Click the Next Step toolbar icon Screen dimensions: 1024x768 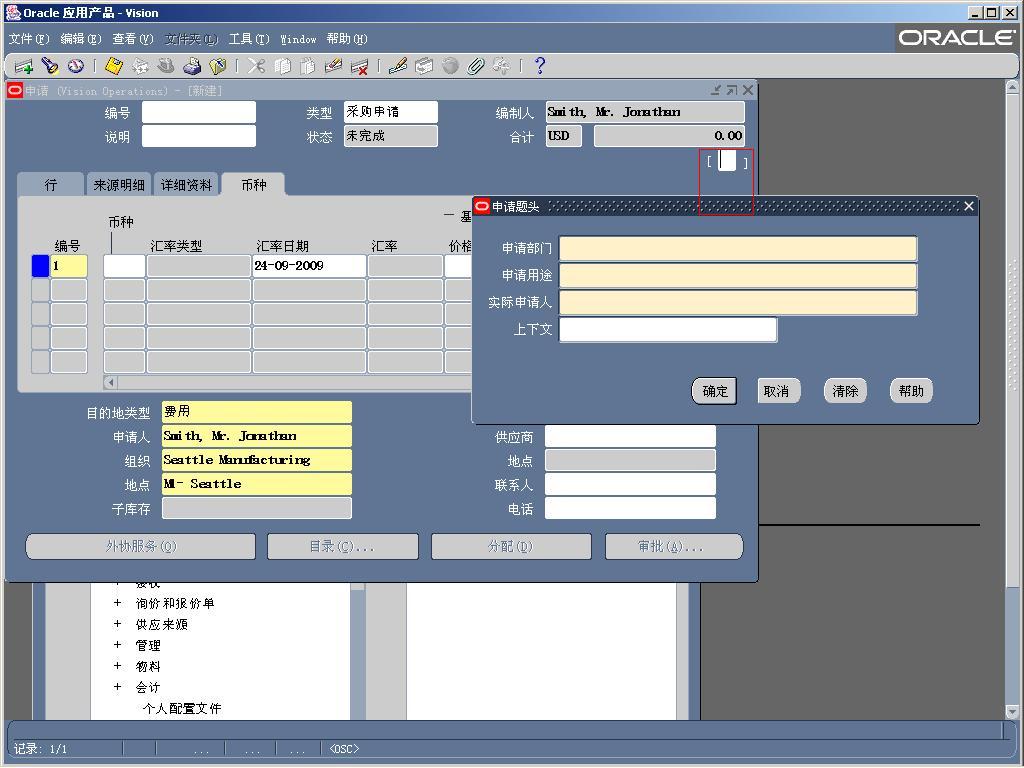pyautogui.click(x=140, y=66)
